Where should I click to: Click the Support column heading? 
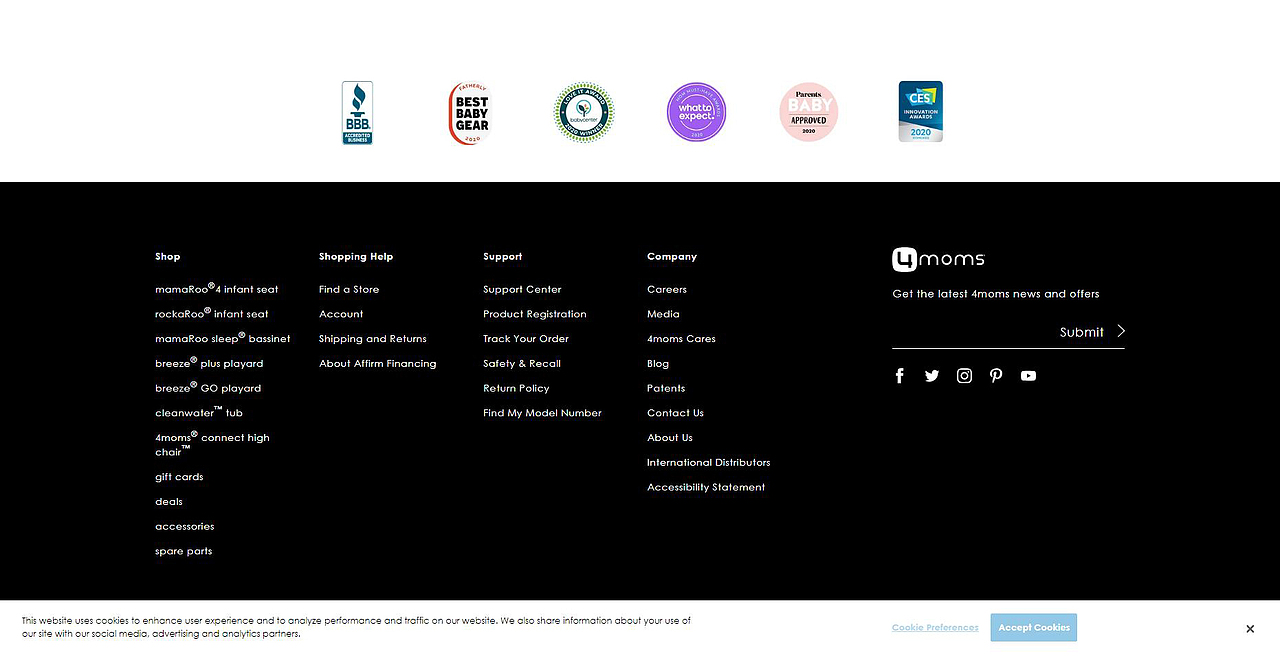coord(503,257)
